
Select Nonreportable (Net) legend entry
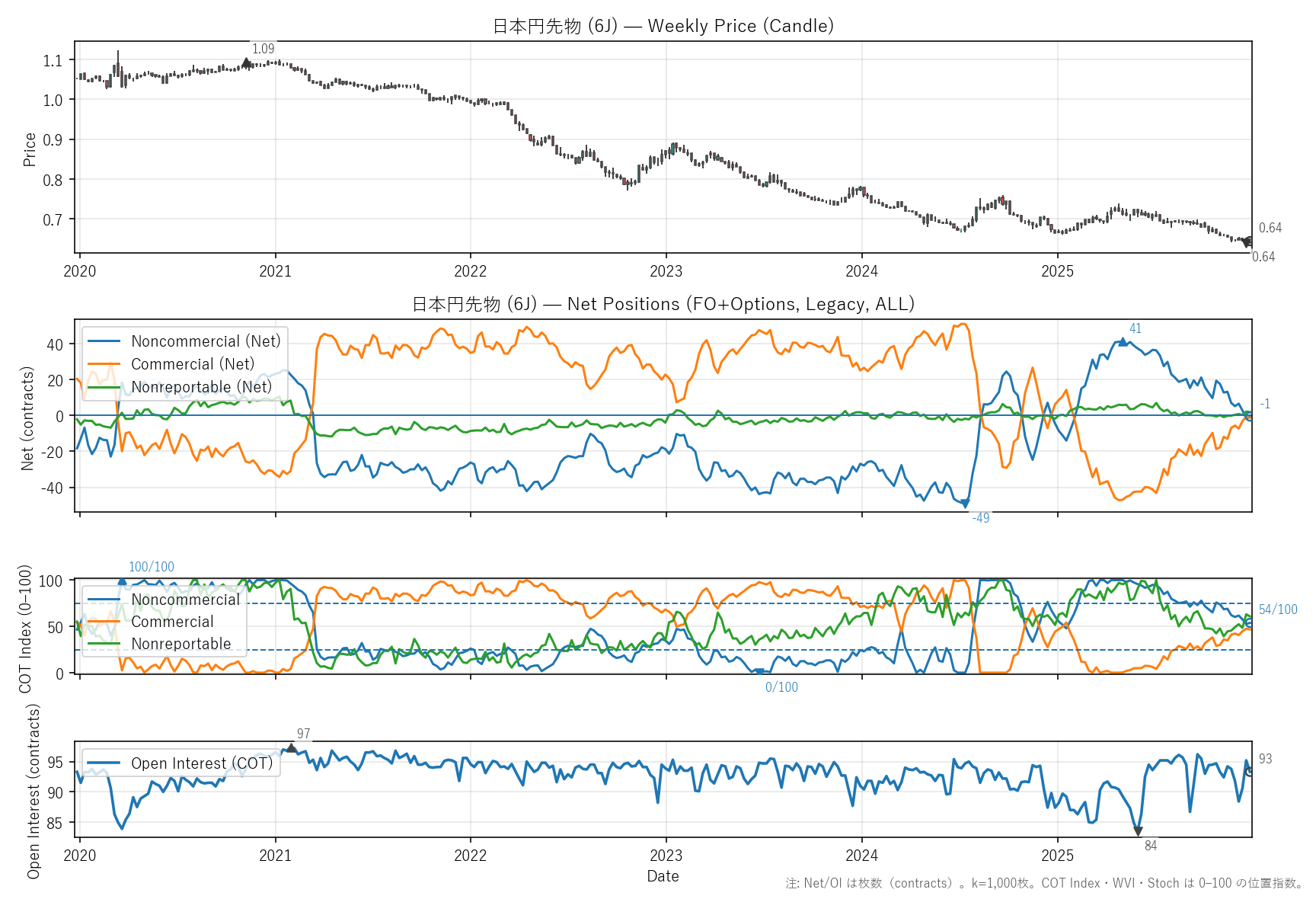click(201, 387)
